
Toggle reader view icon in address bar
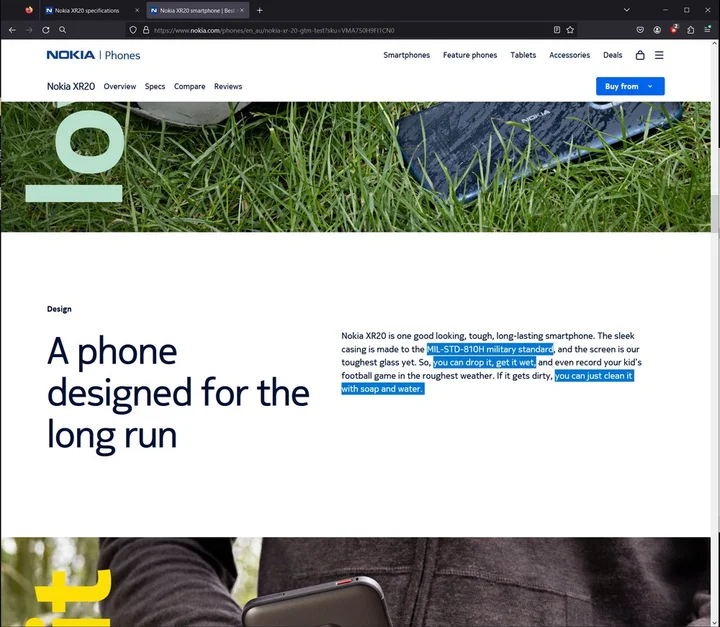coord(557,30)
